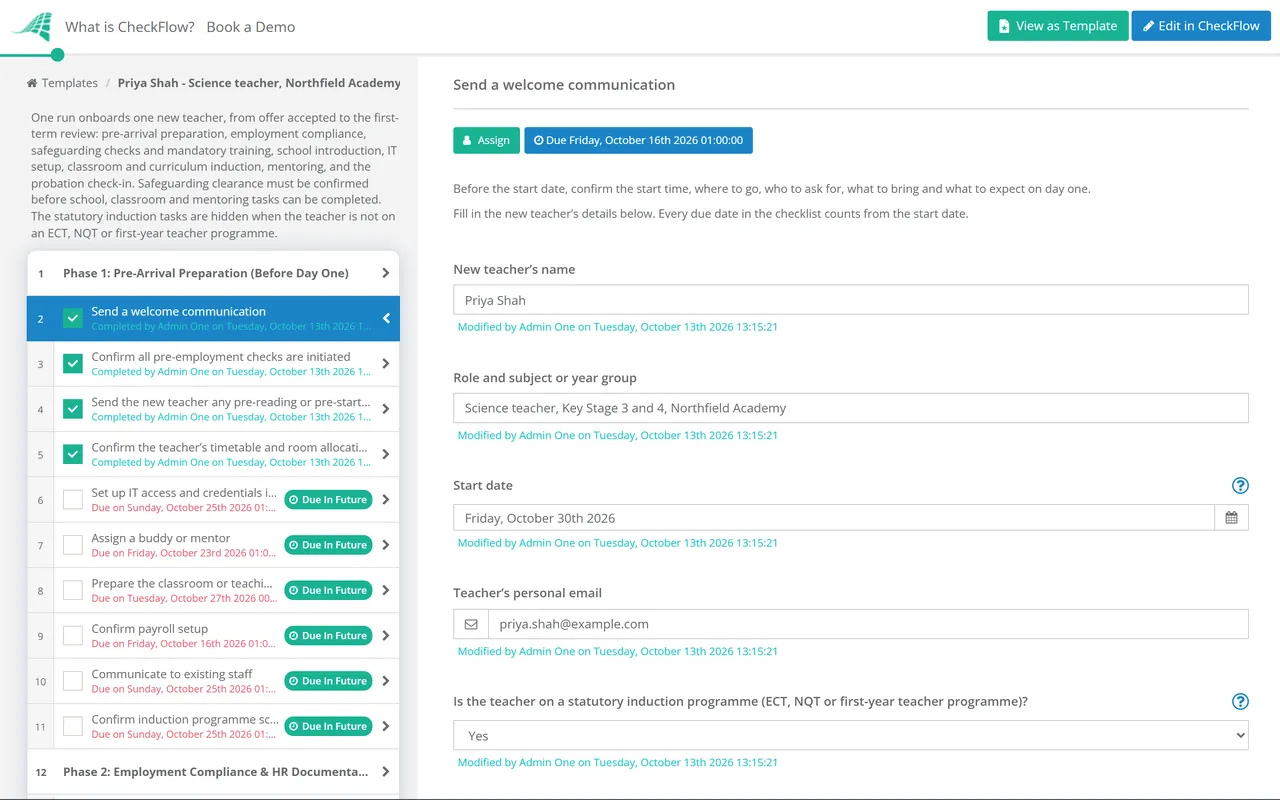Click the Priya Shah breadcrumb title
This screenshot has width=1280, height=800.
pos(259,83)
